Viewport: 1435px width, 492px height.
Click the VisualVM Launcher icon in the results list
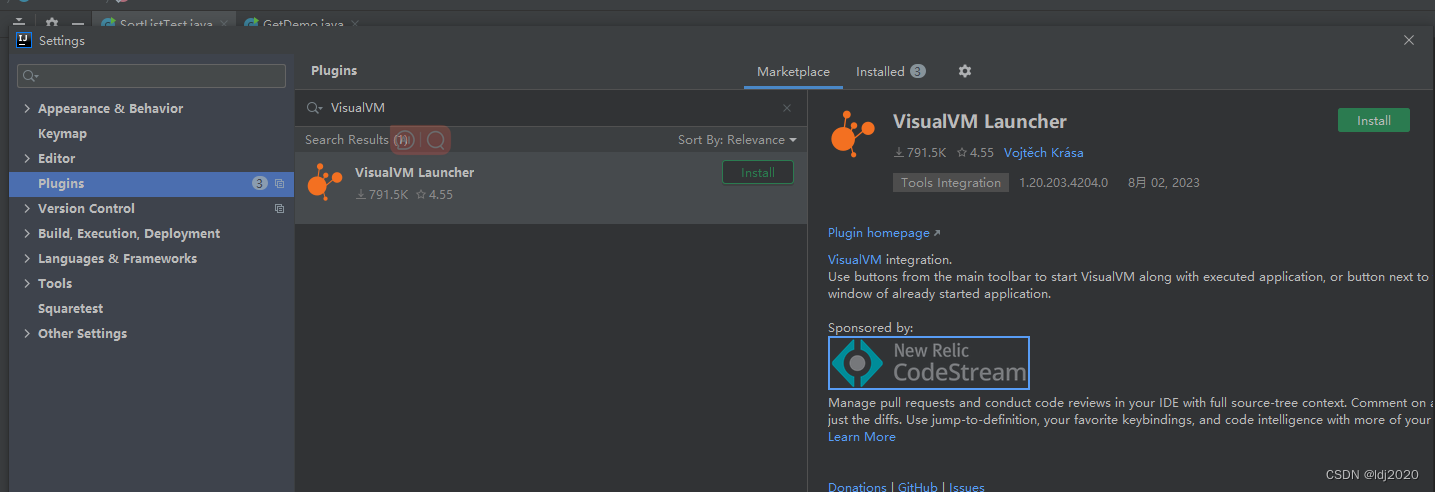click(323, 182)
